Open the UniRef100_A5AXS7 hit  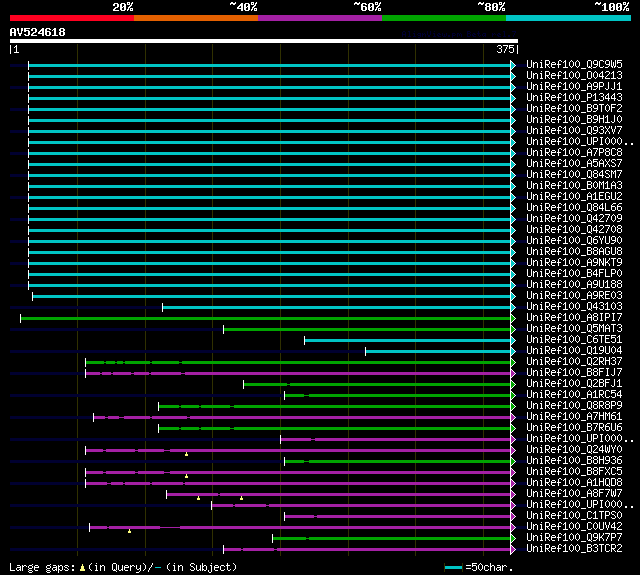[x=574, y=164]
